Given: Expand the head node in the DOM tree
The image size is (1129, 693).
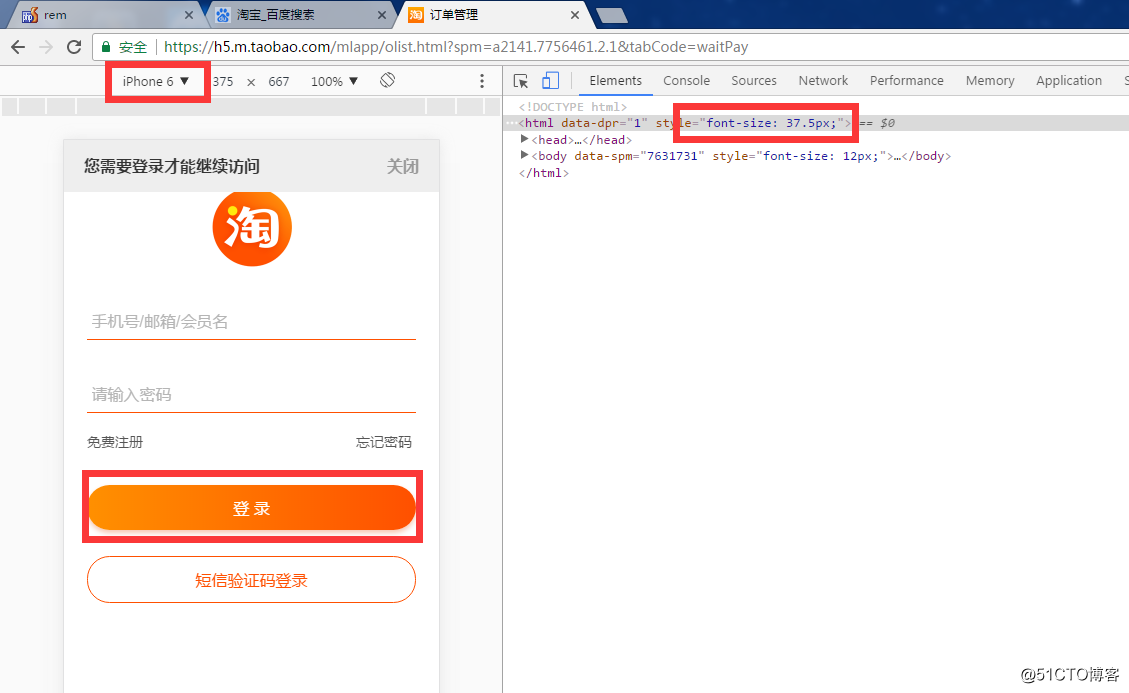Looking at the screenshot, I should point(525,139).
